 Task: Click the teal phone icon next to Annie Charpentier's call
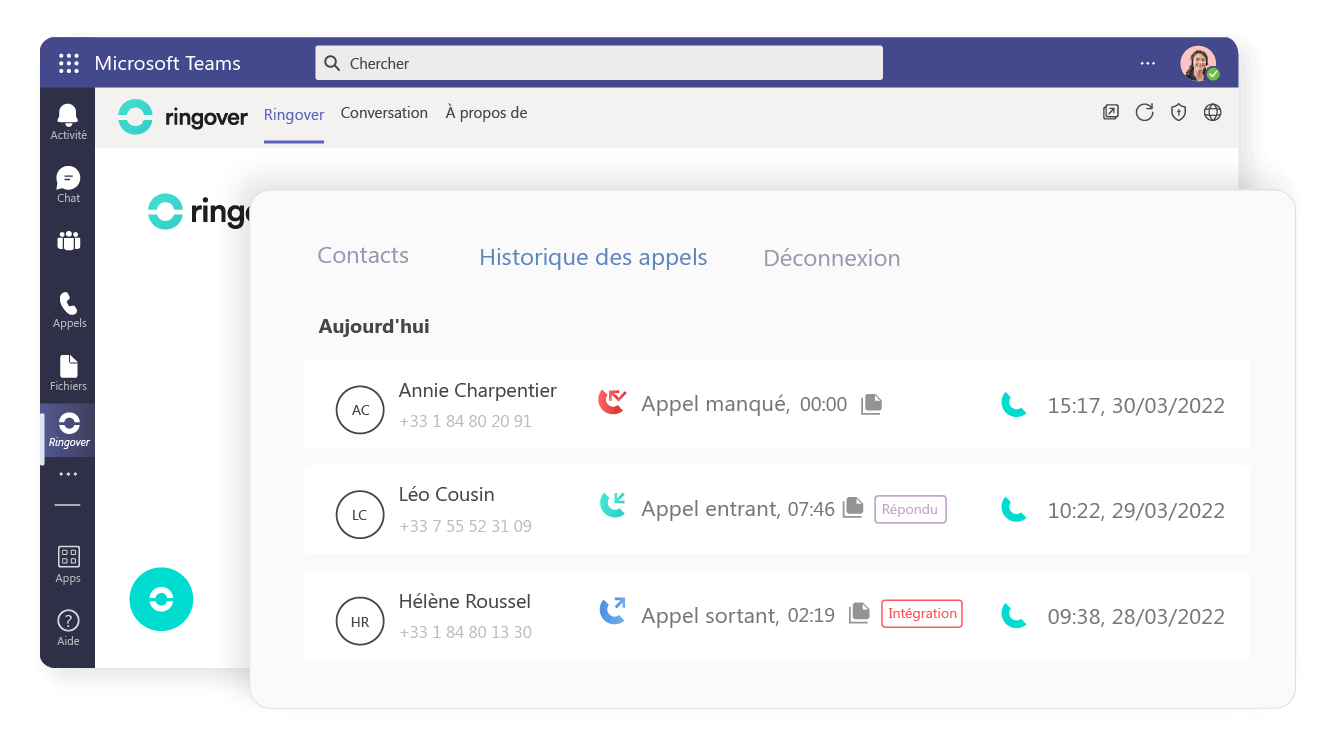click(1014, 405)
